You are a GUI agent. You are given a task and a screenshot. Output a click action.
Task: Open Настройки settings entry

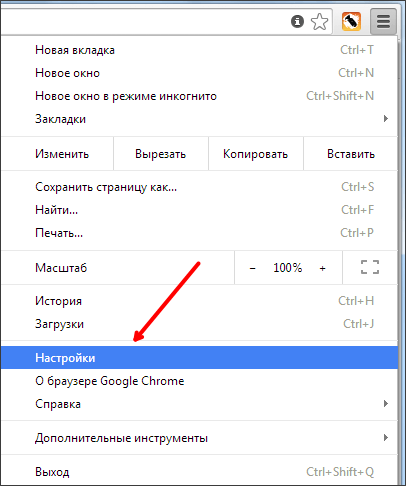(199, 358)
